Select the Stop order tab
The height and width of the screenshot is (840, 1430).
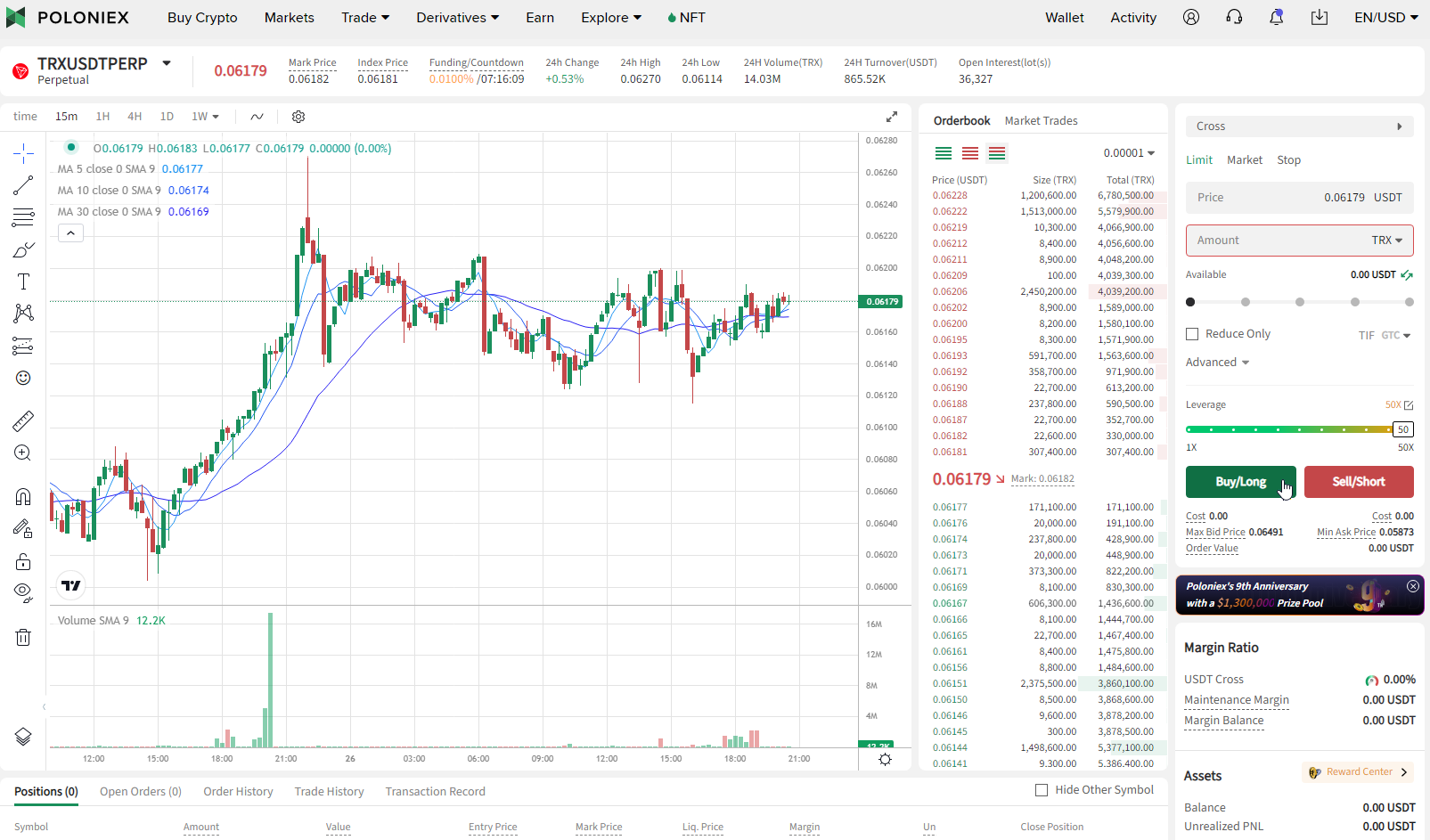coord(1288,160)
